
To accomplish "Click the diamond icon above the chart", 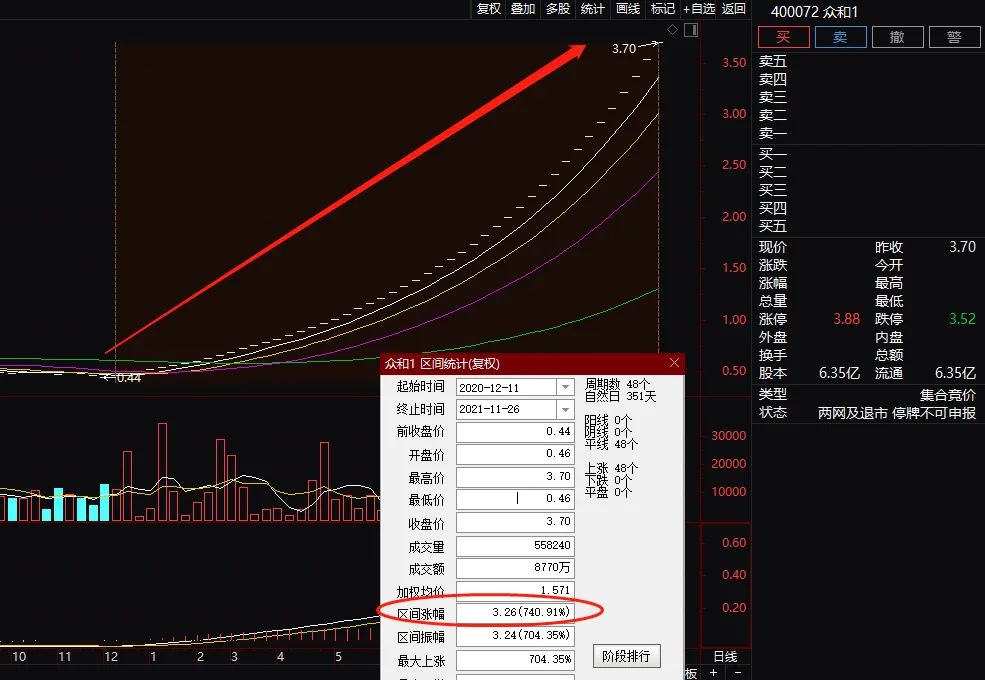I will [x=672, y=30].
